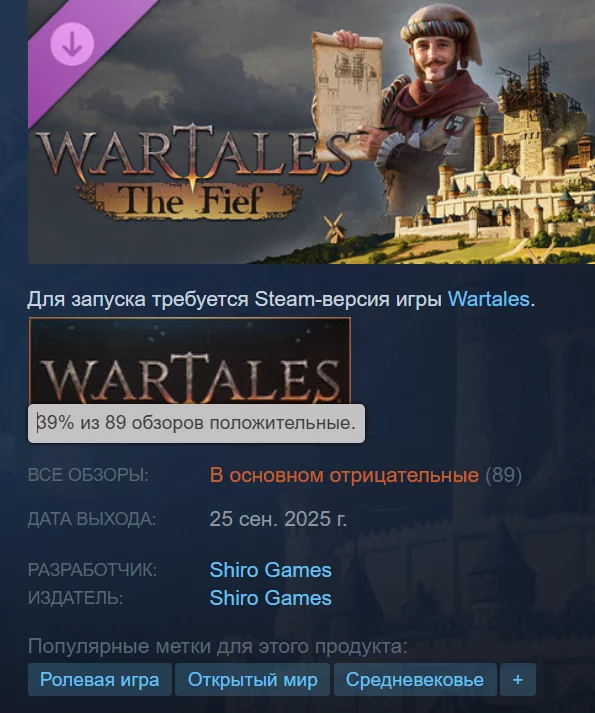Viewport: 595px width, 713px height.
Task: Expand more tags with the plus button
Action: click(x=518, y=680)
